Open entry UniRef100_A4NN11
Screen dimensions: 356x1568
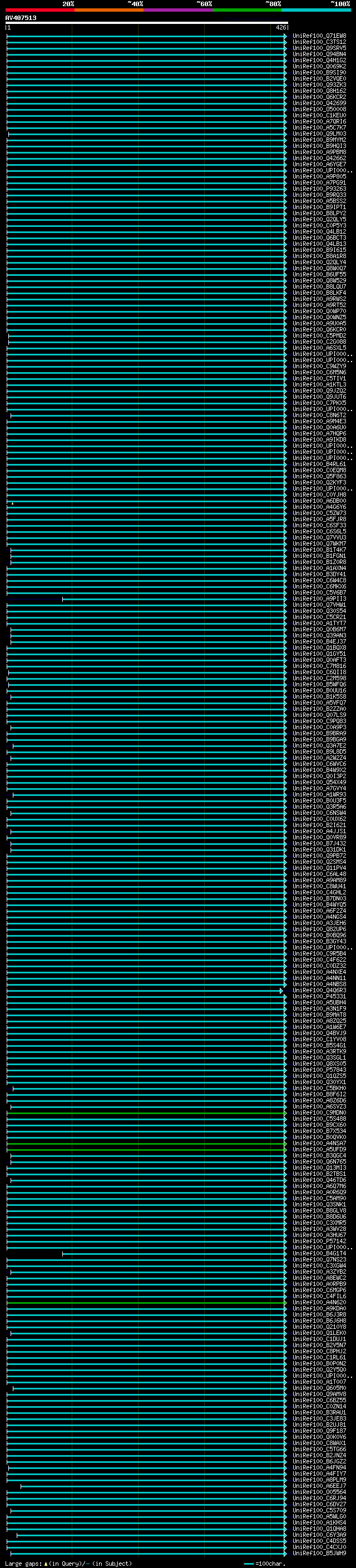[319, 978]
